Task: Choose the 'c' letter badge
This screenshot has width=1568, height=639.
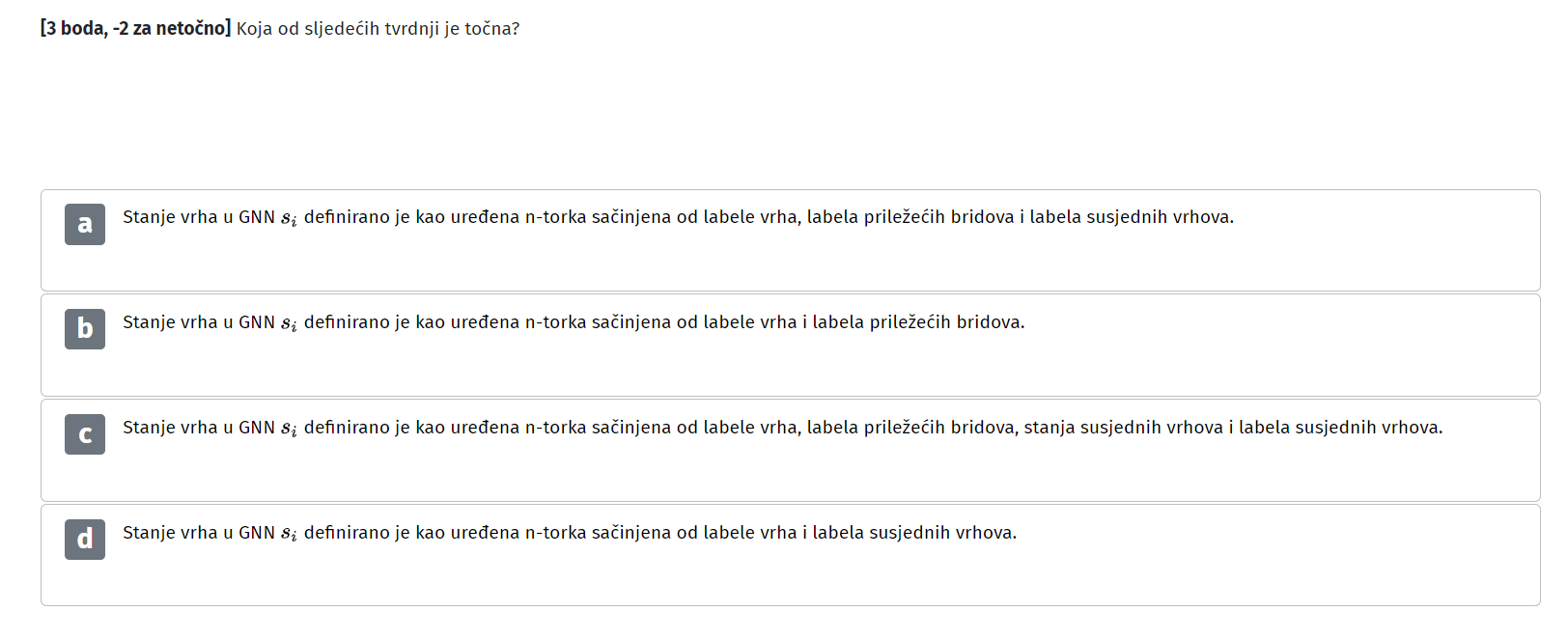Action: (x=85, y=434)
